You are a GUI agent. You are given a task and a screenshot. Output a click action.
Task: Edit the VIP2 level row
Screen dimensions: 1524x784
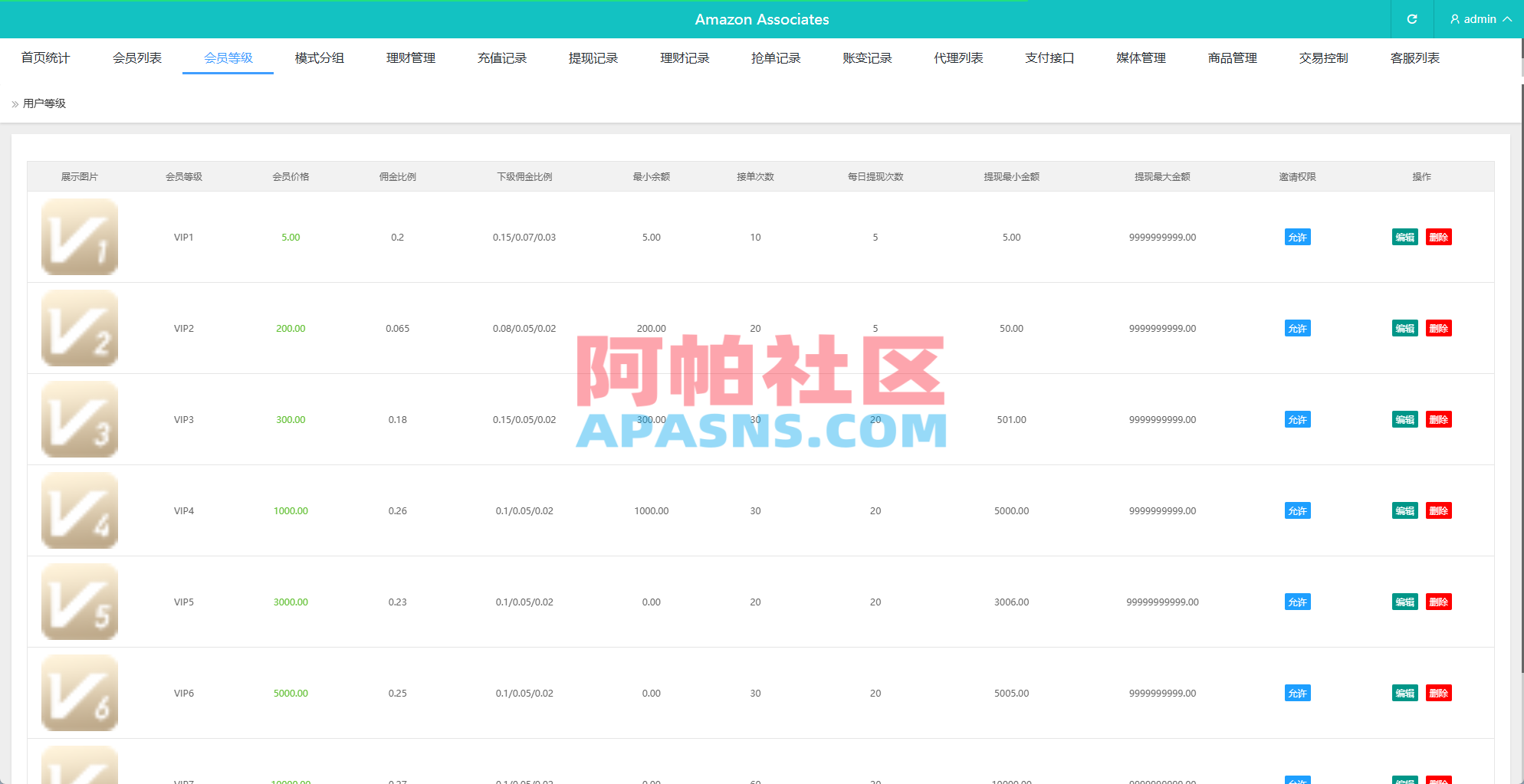tap(1405, 329)
